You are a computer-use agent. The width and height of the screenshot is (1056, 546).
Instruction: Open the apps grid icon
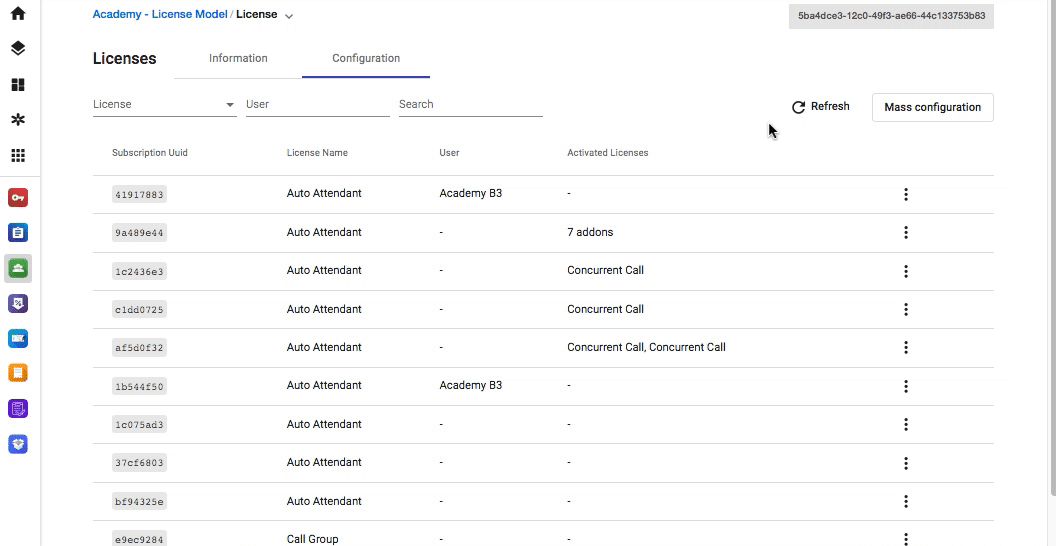coord(18,156)
